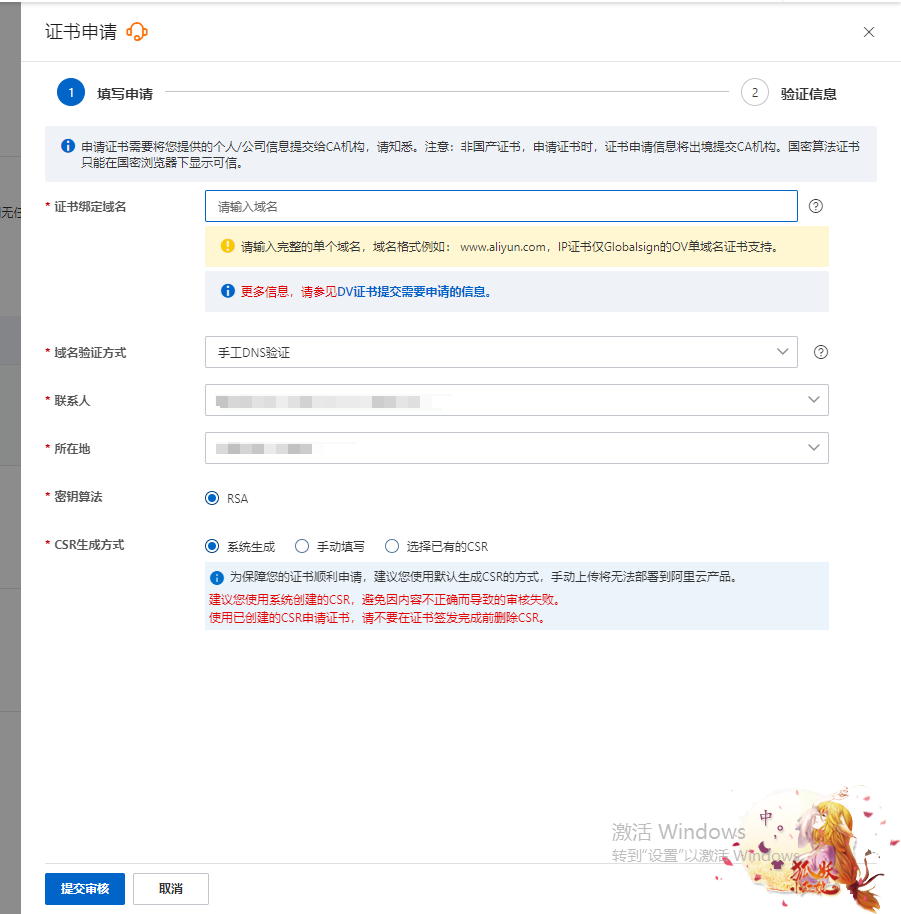
Task: Click the 域名验证方式 field label
Action: [90, 353]
